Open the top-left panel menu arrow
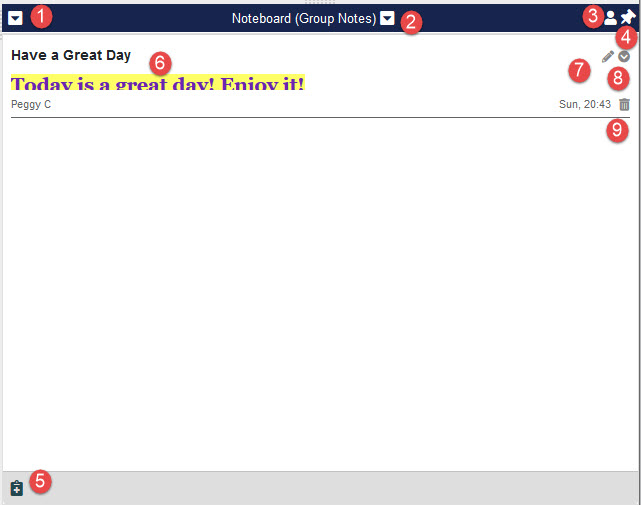641x505 pixels. pyautogui.click(x=16, y=18)
